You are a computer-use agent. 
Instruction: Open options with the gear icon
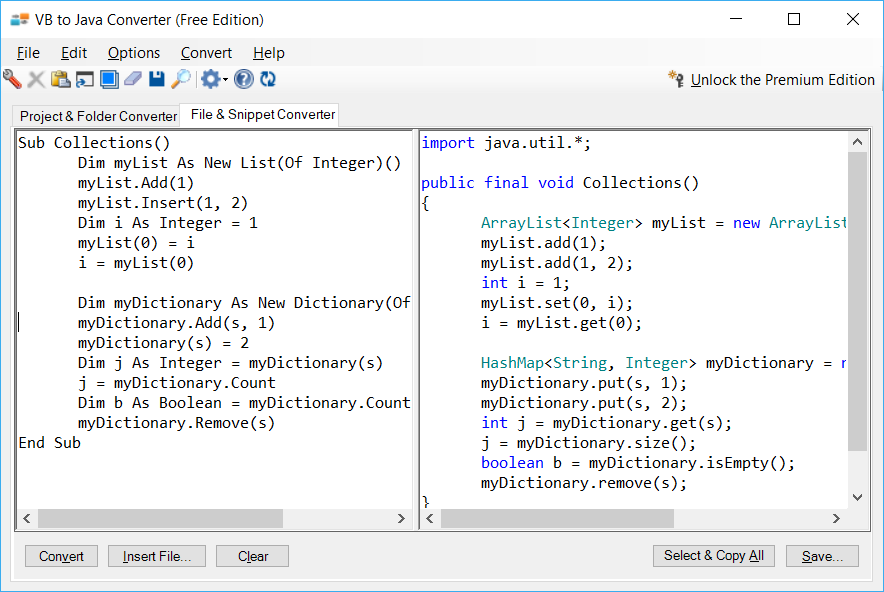click(x=210, y=79)
